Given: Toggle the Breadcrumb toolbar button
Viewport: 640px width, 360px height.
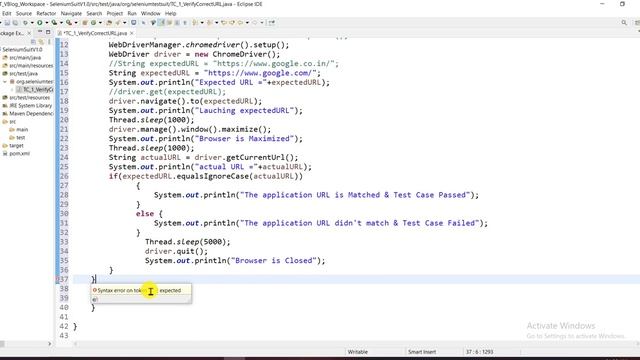Looking at the screenshot, I should (x=153, y=23).
